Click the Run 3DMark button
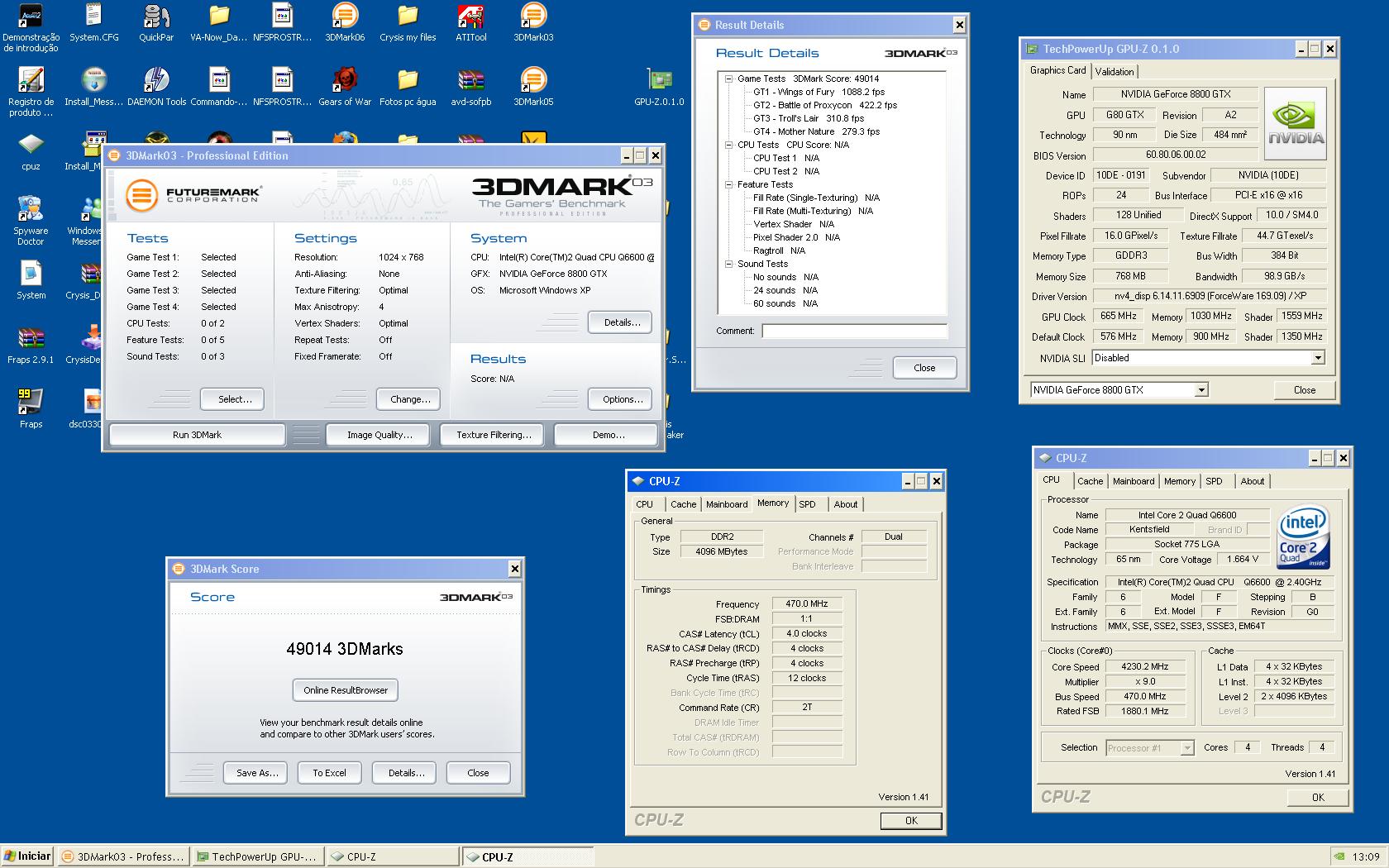The width and height of the screenshot is (1389, 868). click(x=197, y=435)
